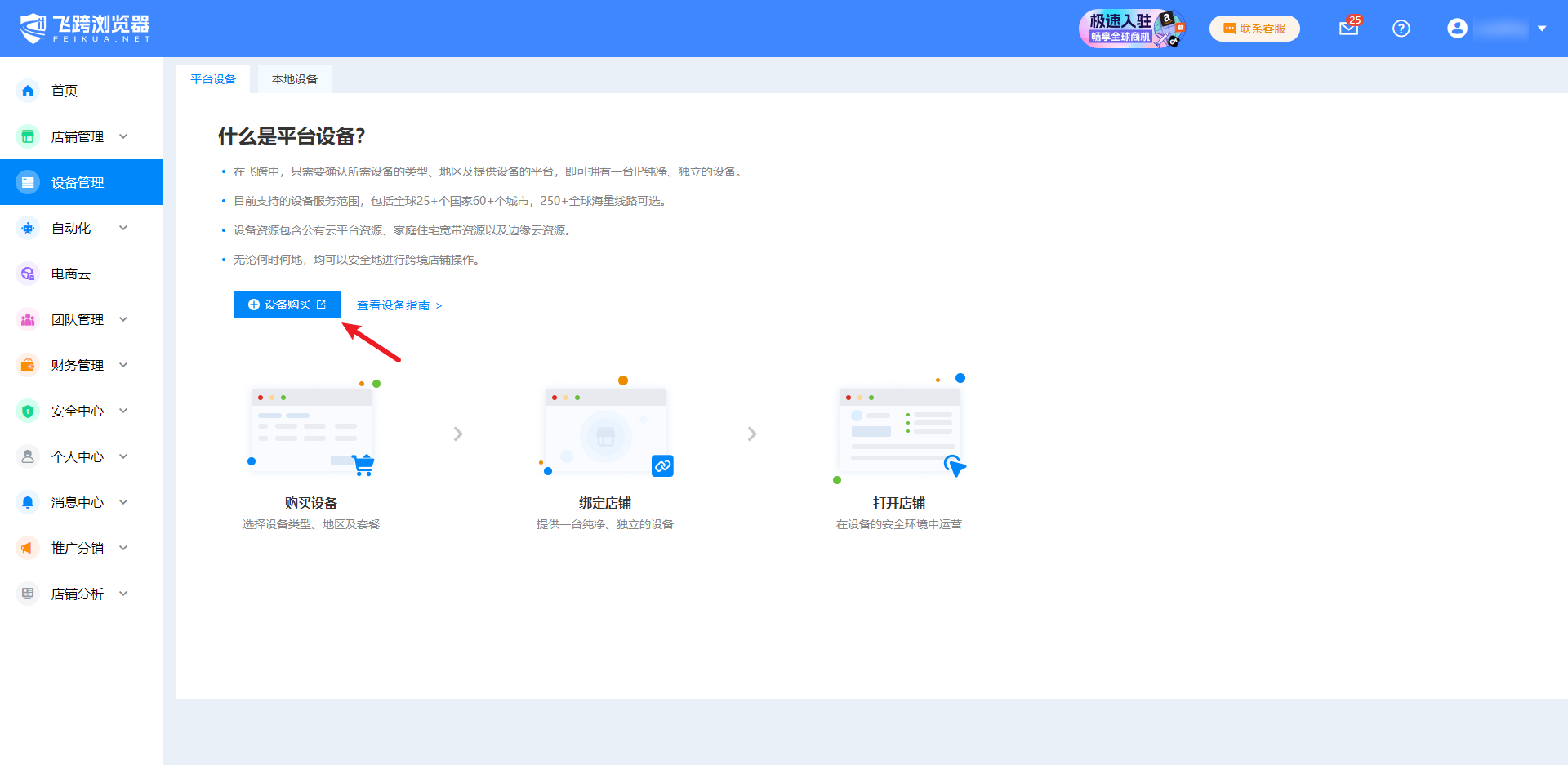The width and height of the screenshot is (1568, 765).
Task: Click the user avatar icon
Action: pyautogui.click(x=1457, y=29)
